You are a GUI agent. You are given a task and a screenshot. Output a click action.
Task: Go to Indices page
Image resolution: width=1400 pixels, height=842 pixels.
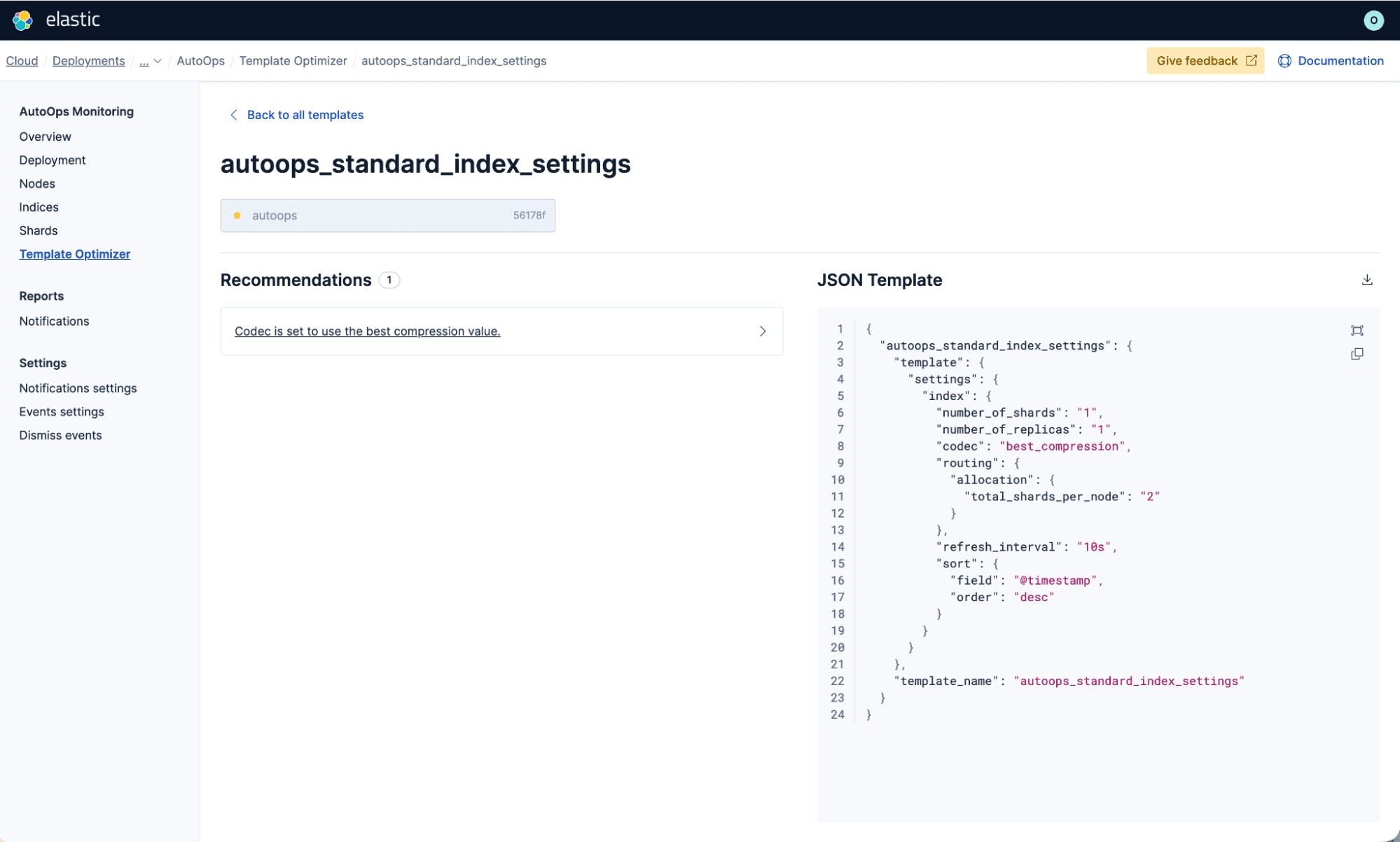[39, 207]
